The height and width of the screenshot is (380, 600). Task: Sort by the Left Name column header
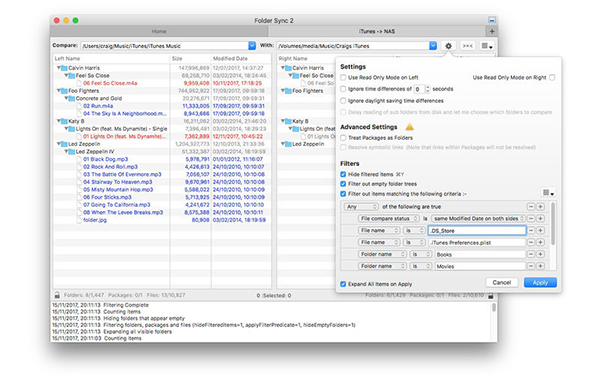111,59
